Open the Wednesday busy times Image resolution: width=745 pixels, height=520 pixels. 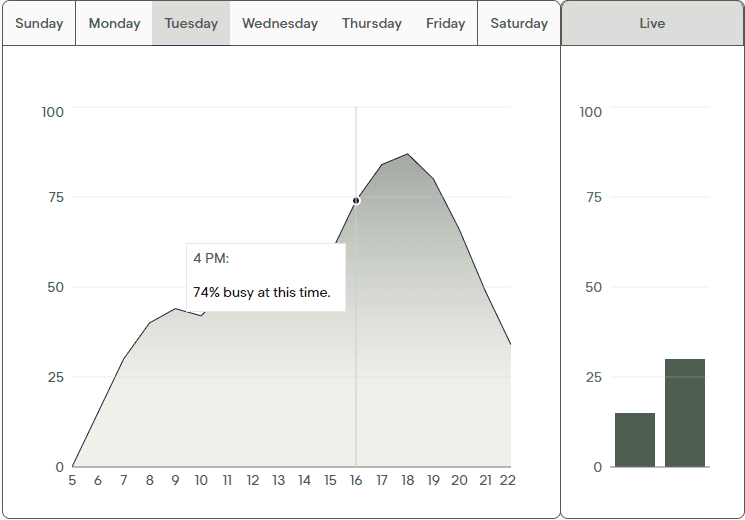(280, 23)
